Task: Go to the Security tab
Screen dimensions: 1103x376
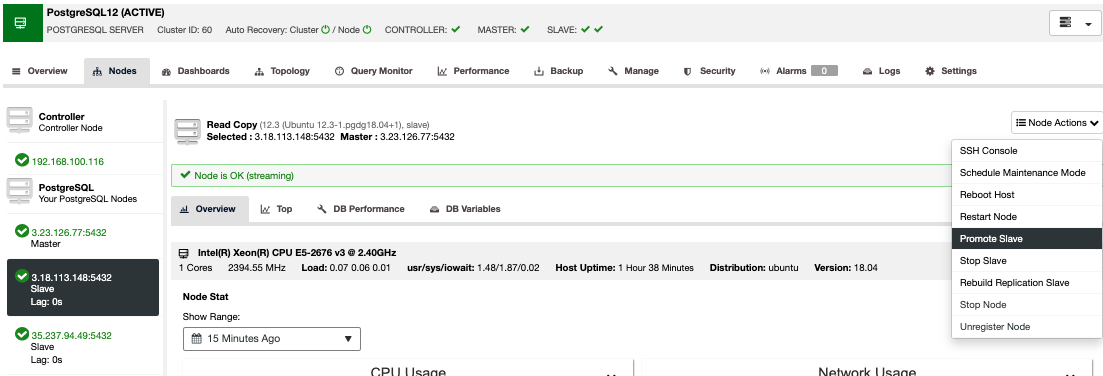Action: click(709, 71)
